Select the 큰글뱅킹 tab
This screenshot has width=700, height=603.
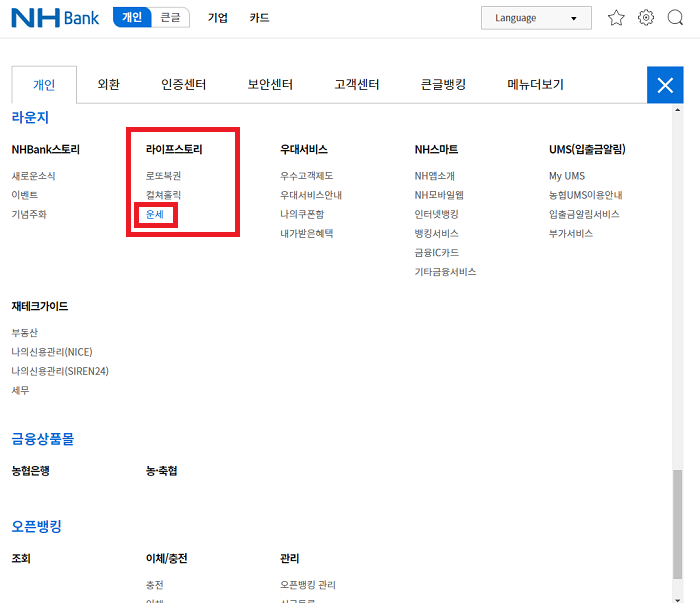point(443,84)
